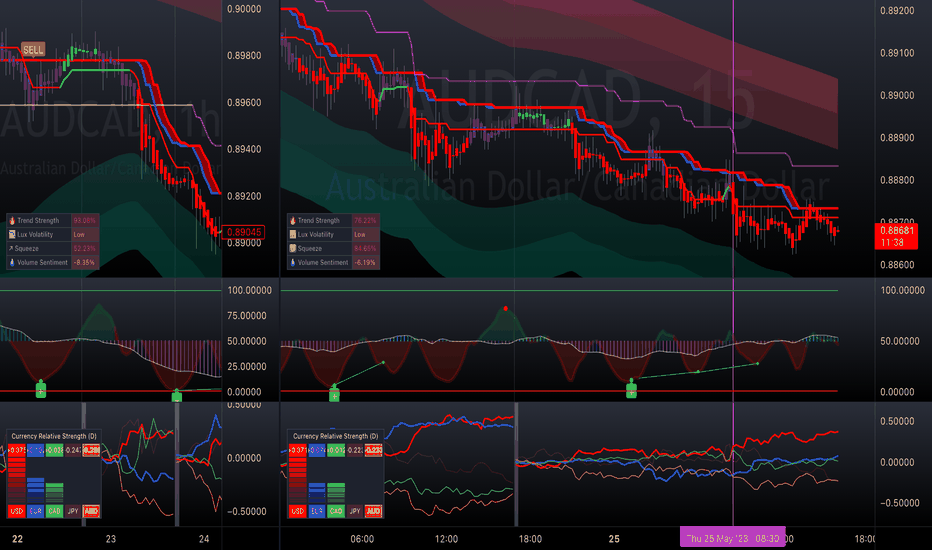Click the 06:00 label on the time axis
The image size is (932, 550).
tap(362, 539)
